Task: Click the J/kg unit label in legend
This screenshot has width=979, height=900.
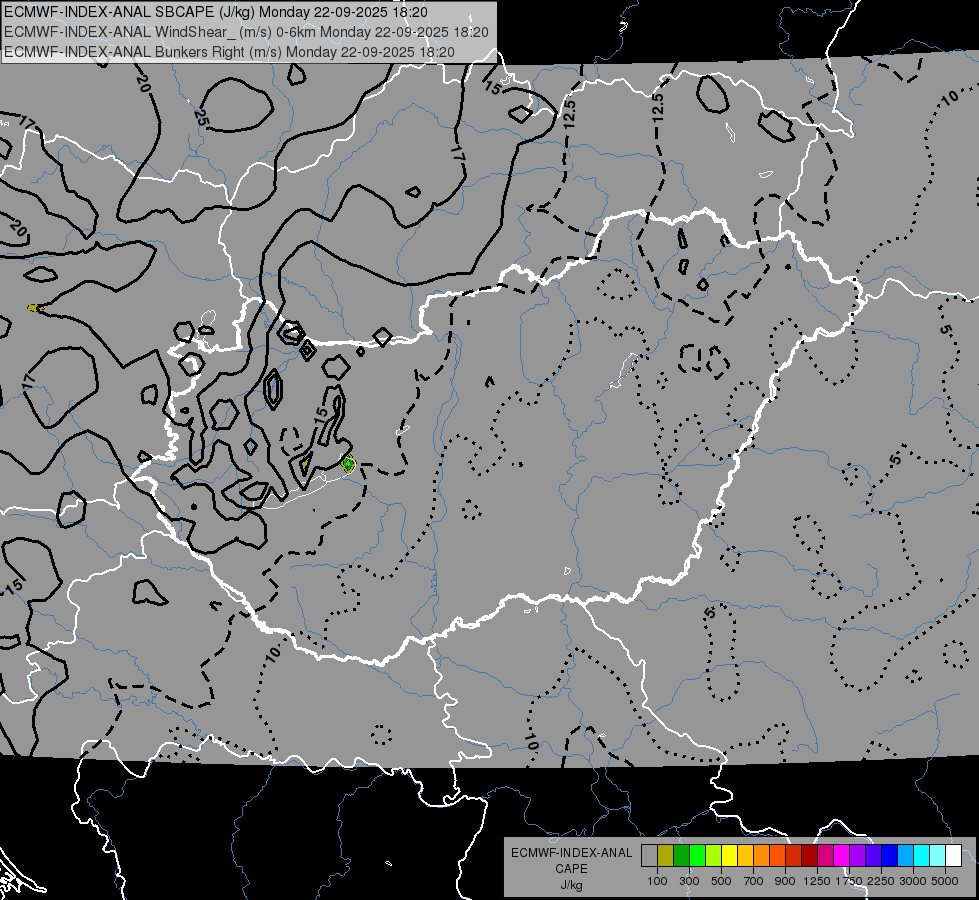Action: (x=571, y=885)
